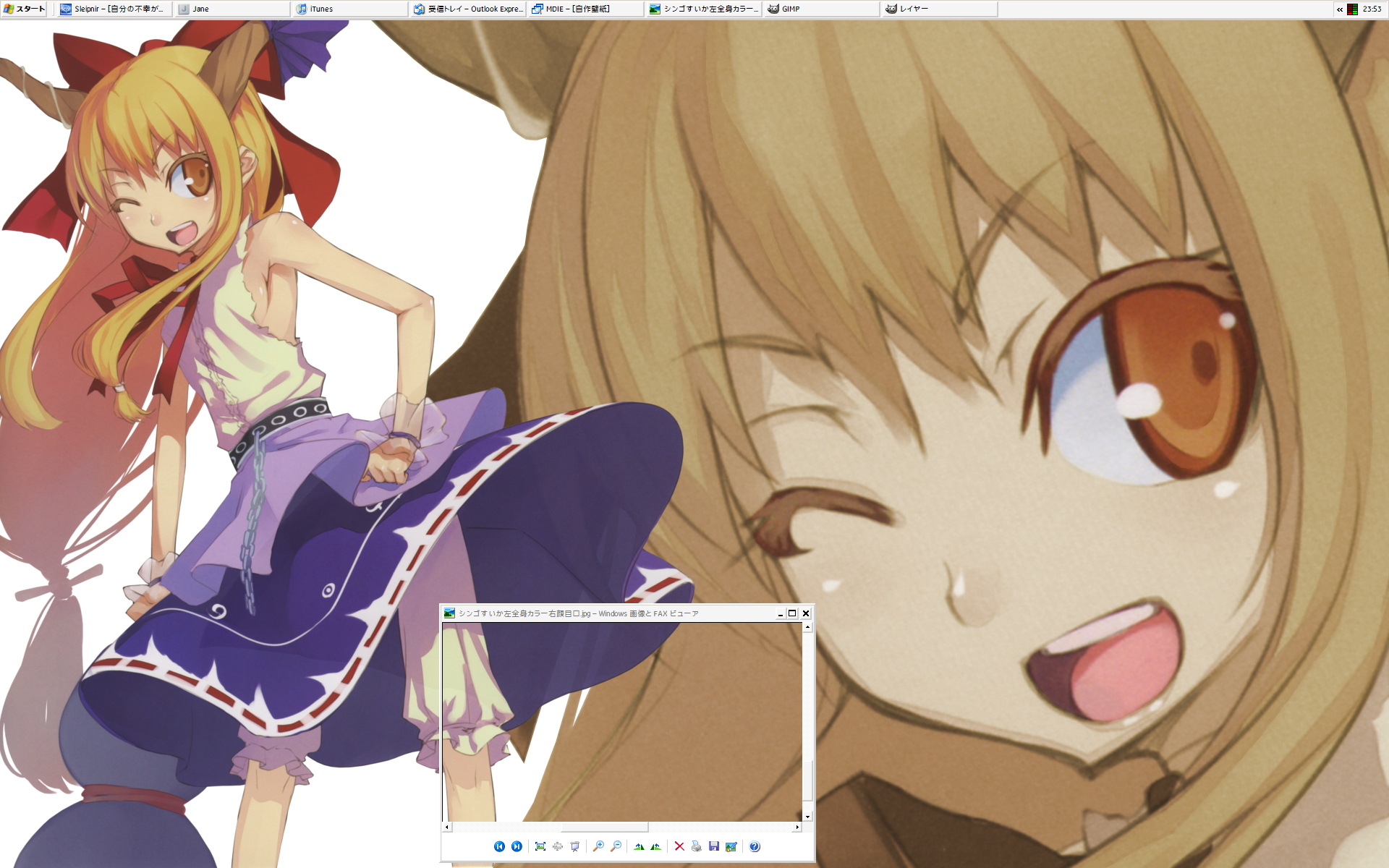Go to previous image in viewer
The image size is (1389, 868).
pyautogui.click(x=499, y=846)
